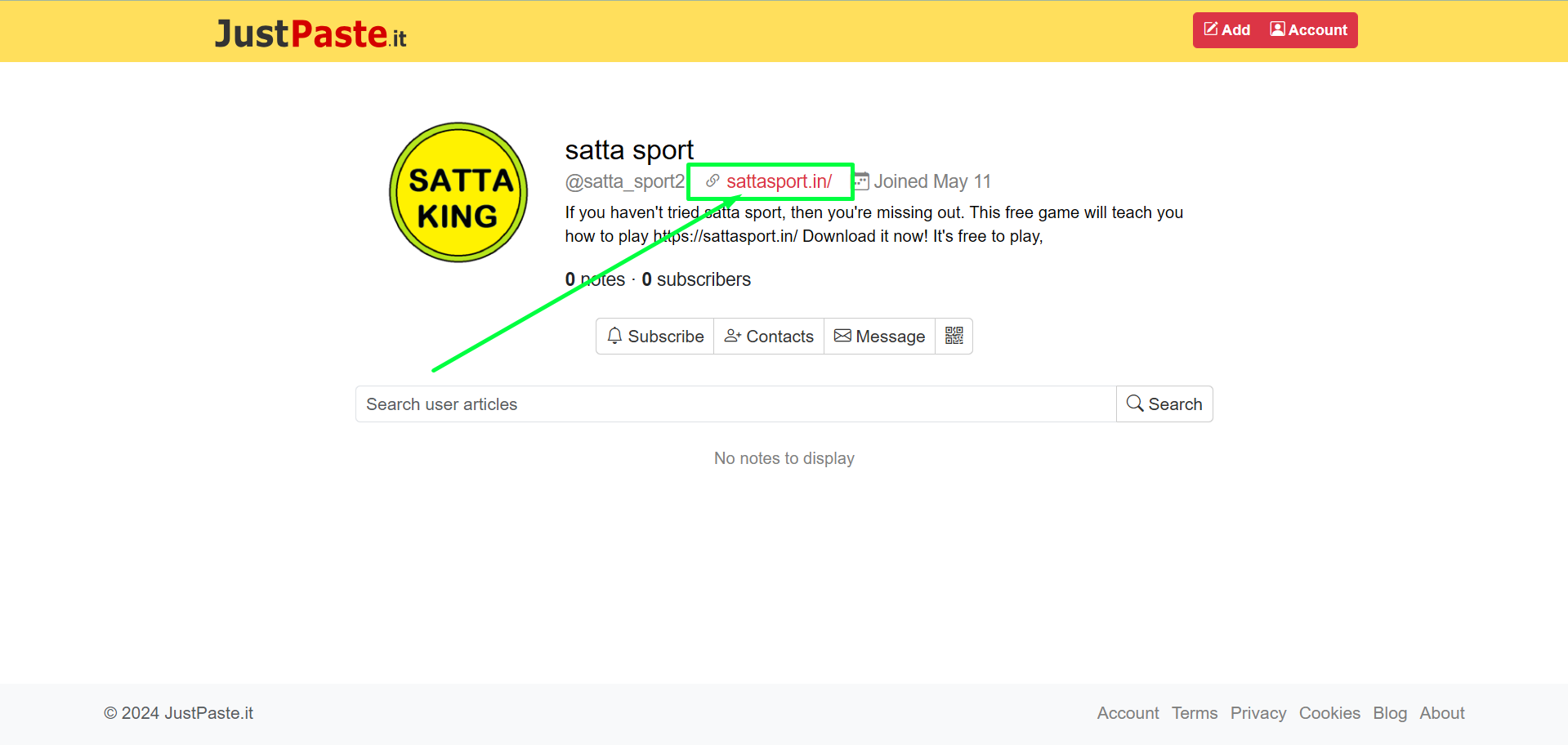Viewport: 1568px width, 745px height.
Task: Open the Blog footer link
Action: coord(1389,713)
